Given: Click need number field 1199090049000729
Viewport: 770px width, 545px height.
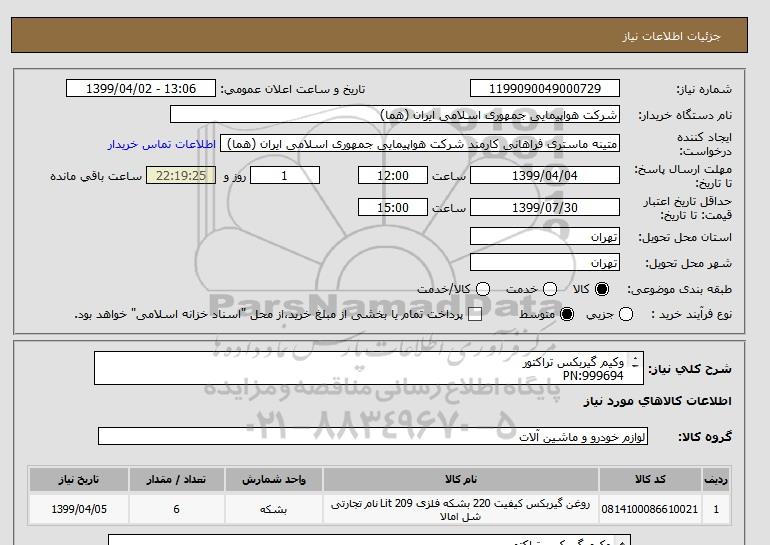Looking at the screenshot, I should [x=545, y=88].
